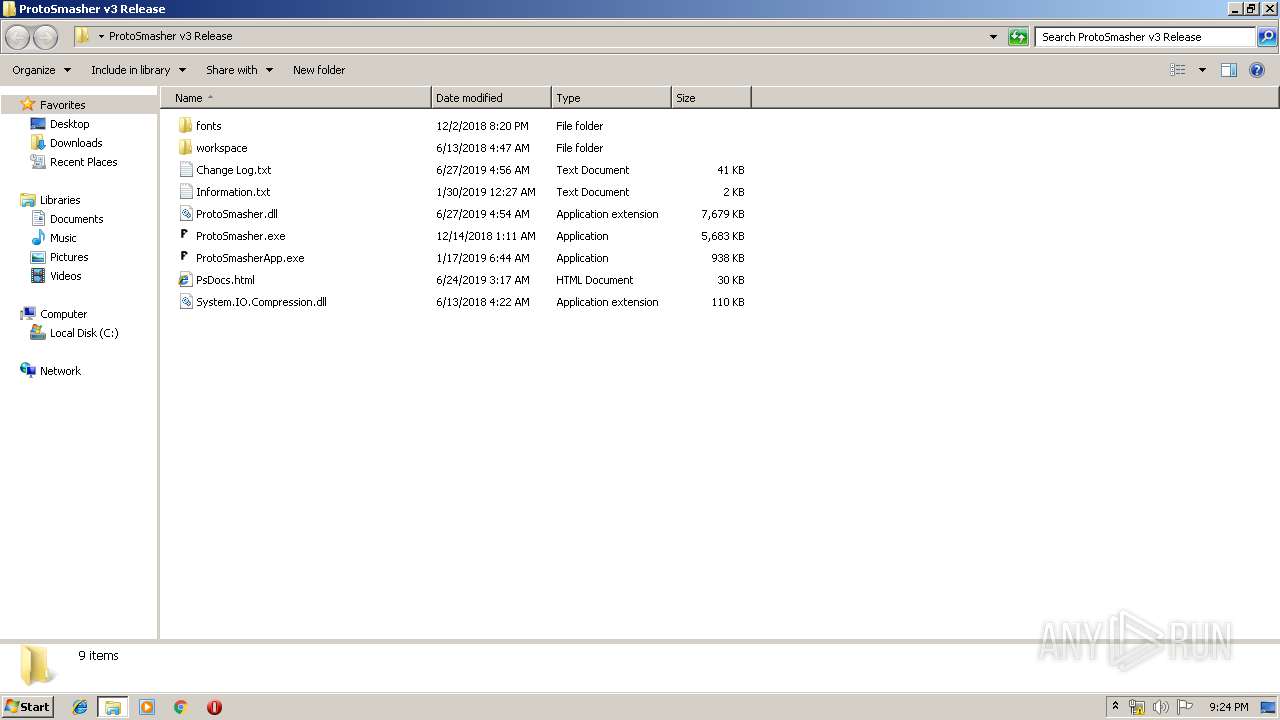Open the Organize dropdown menu
This screenshot has width=1280, height=720.
click(41, 70)
